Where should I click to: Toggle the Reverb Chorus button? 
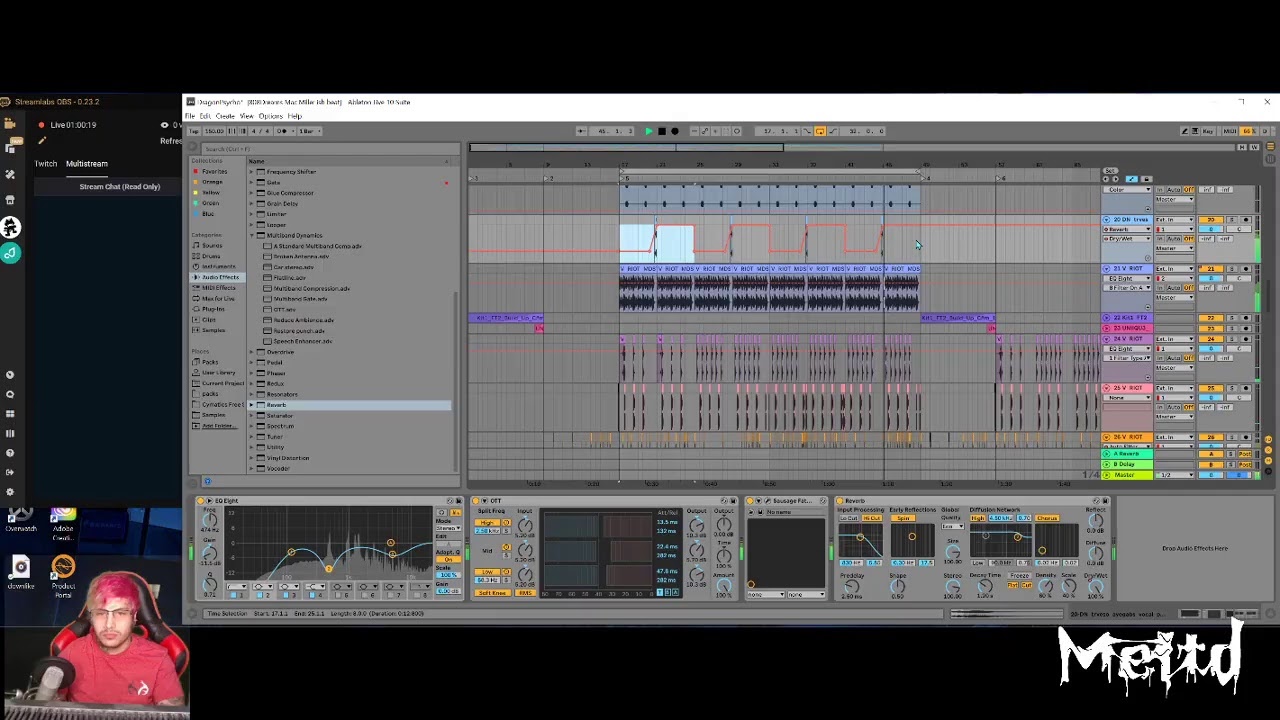(x=1047, y=518)
